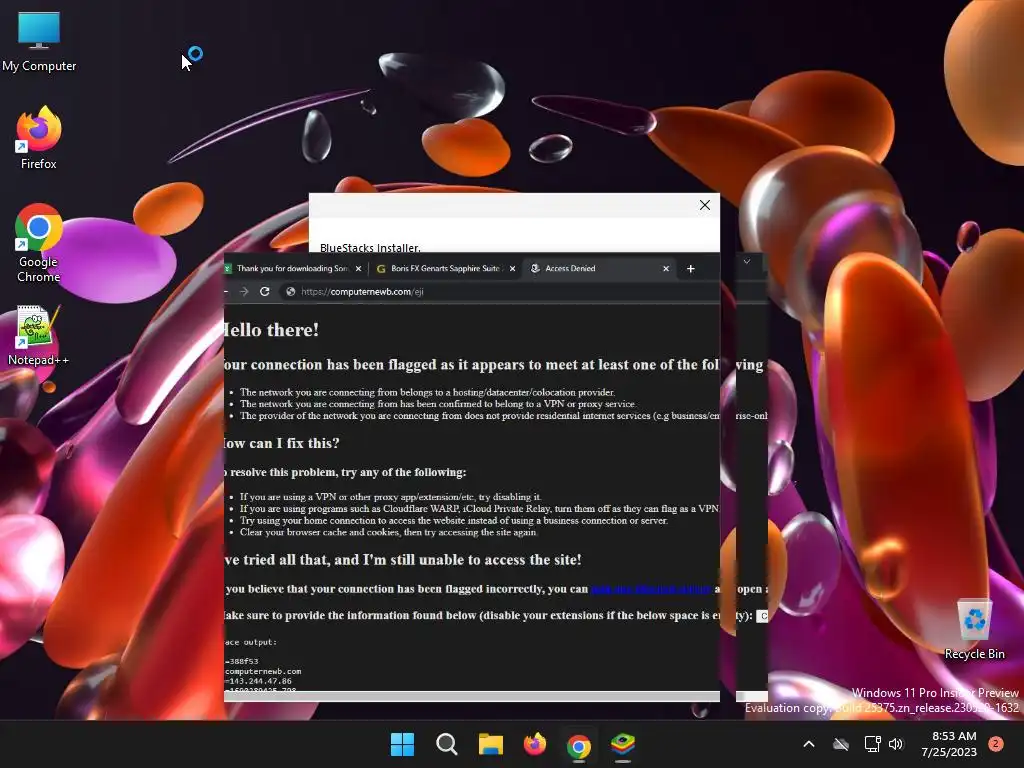Open the clock showing 8:53 AM
Viewport: 1024px width, 768px height.
pos(950,744)
